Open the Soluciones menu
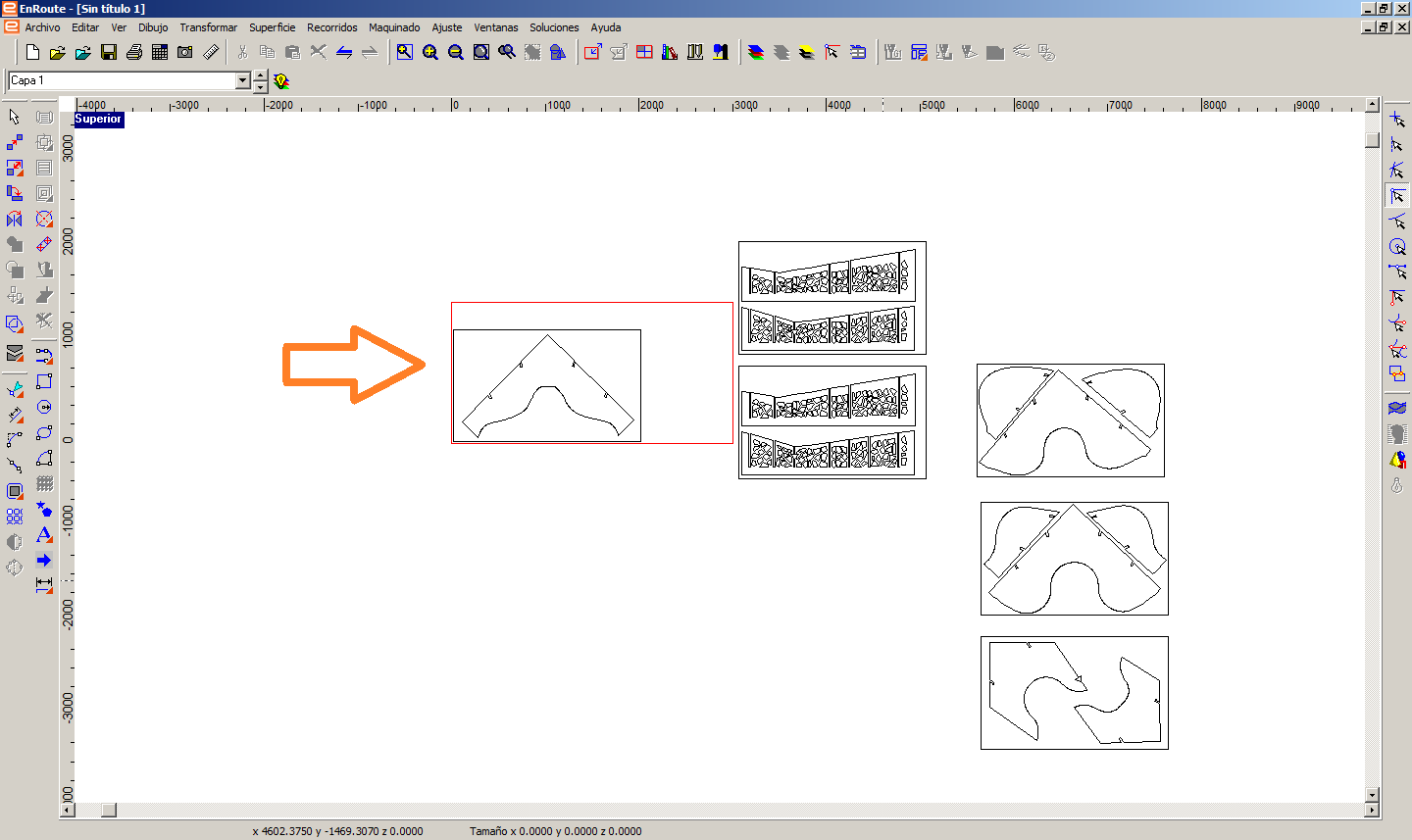The height and width of the screenshot is (840, 1412). [554, 27]
